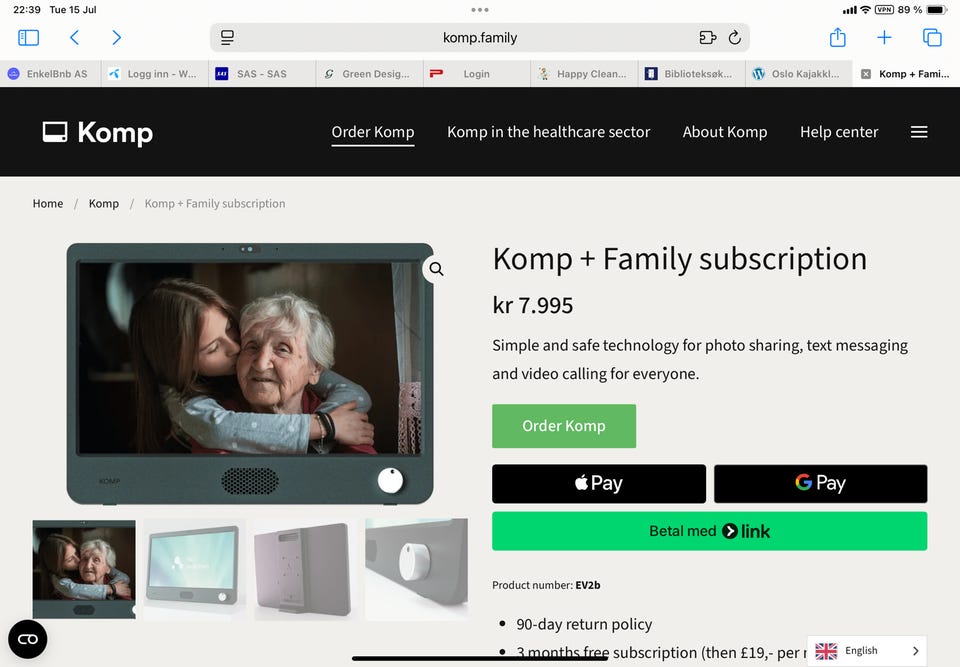Open Komp in the healthcare sector menu
This screenshot has width=960, height=667.
click(x=548, y=132)
